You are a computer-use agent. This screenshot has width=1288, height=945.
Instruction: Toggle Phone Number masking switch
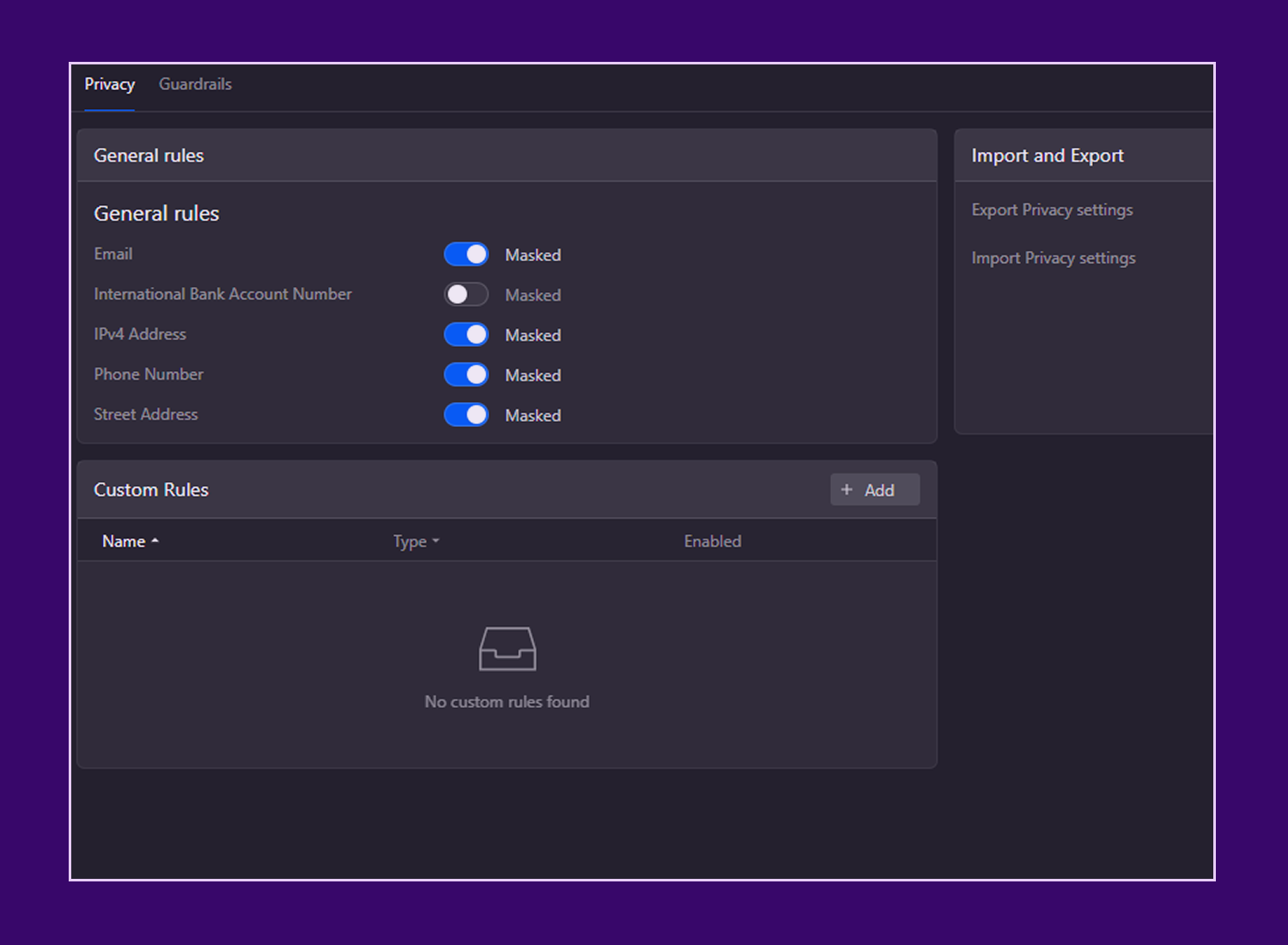(465, 375)
